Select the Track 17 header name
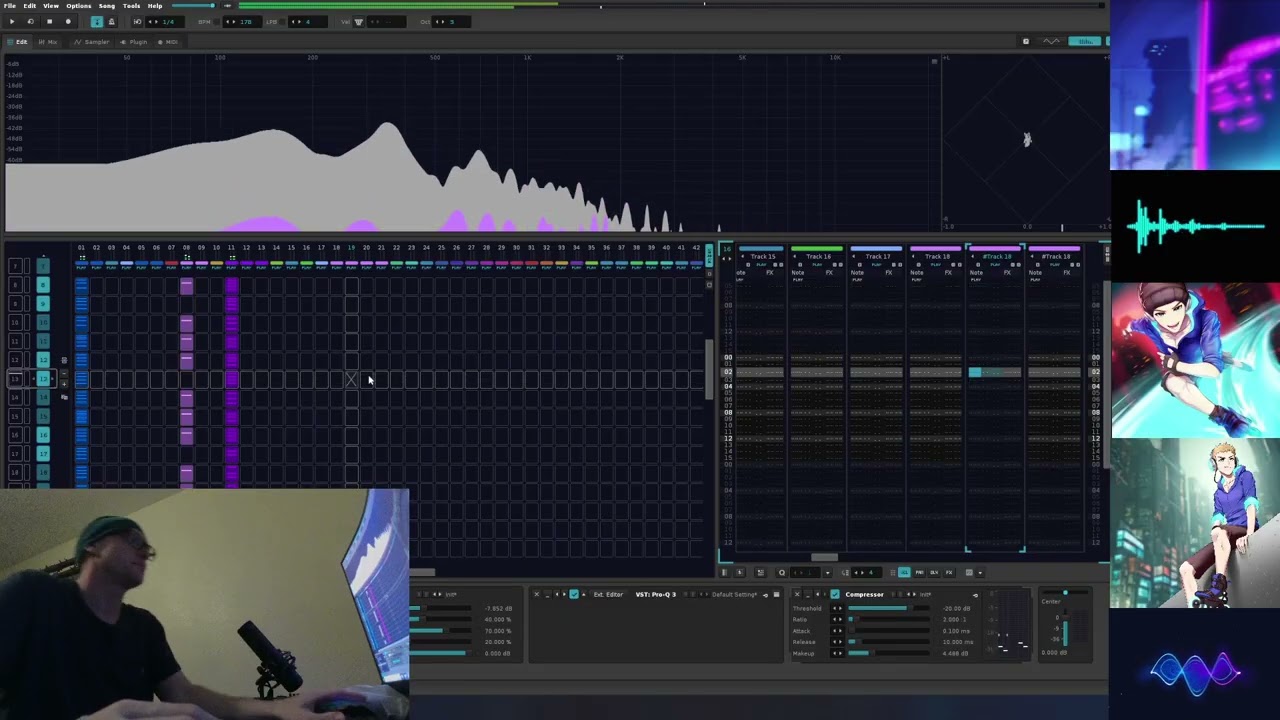1280x720 pixels. coord(878,256)
